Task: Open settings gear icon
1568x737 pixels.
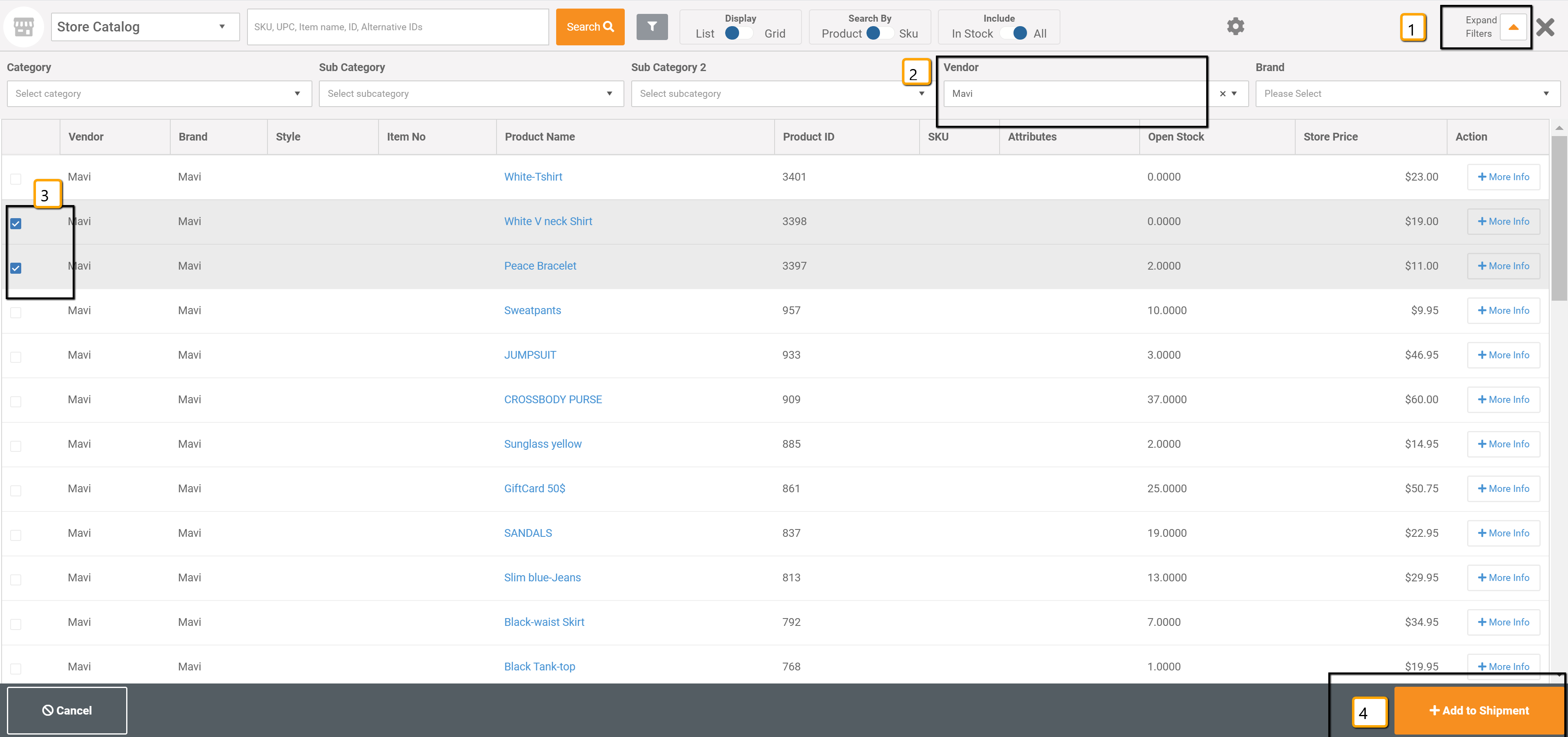Action: tap(1235, 27)
